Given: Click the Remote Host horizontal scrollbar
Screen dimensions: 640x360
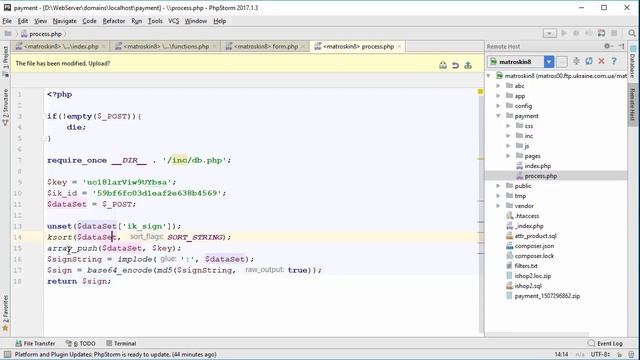Looking at the screenshot, I should pos(538,334).
